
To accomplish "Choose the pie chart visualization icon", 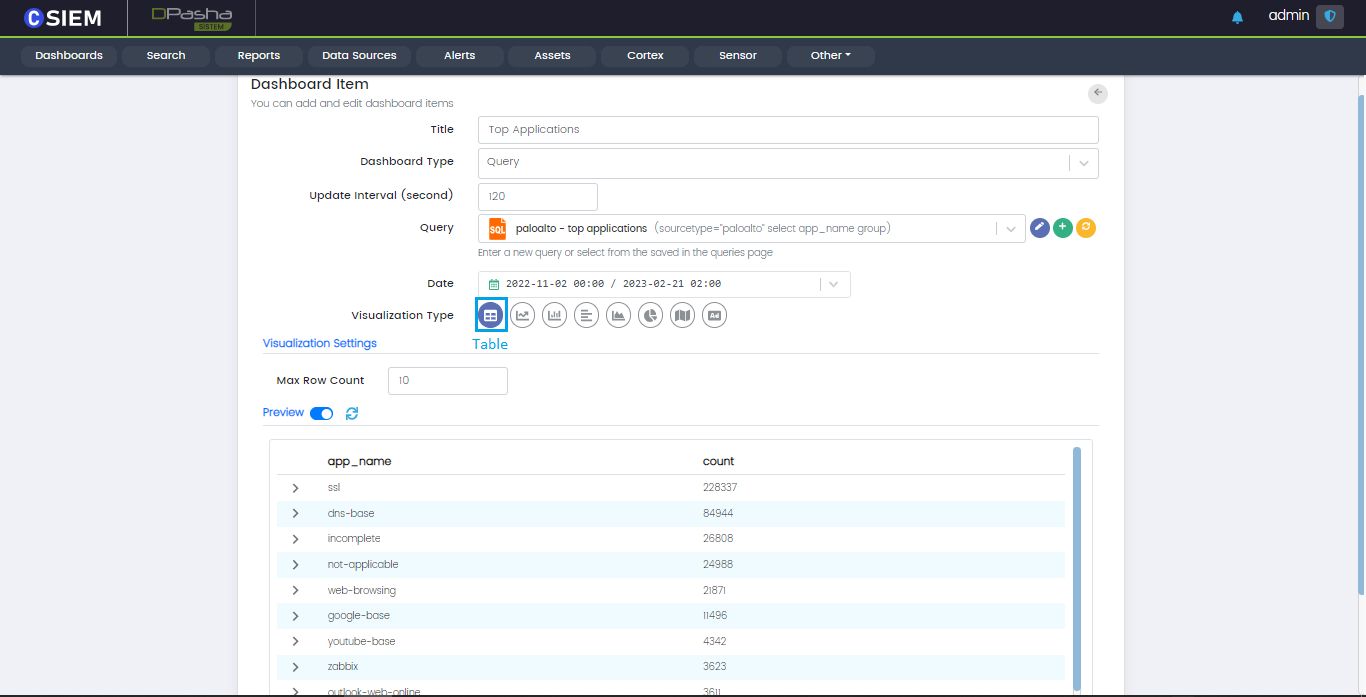I will pos(650,315).
